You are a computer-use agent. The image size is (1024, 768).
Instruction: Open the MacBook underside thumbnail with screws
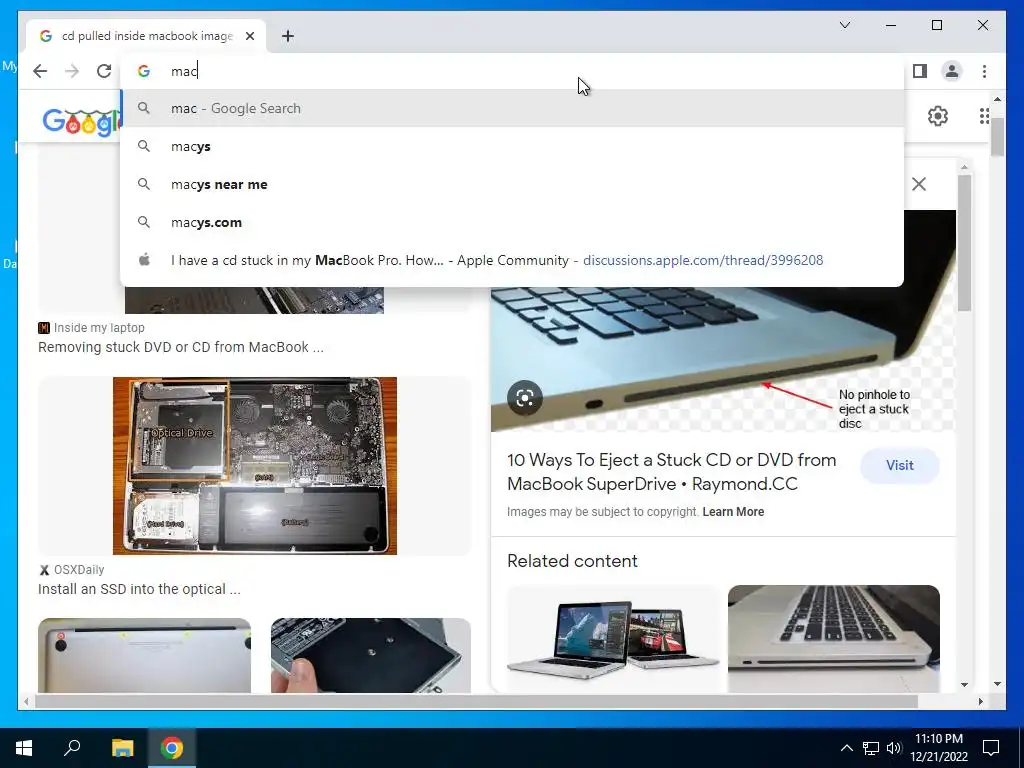click(x=144, y=655)
